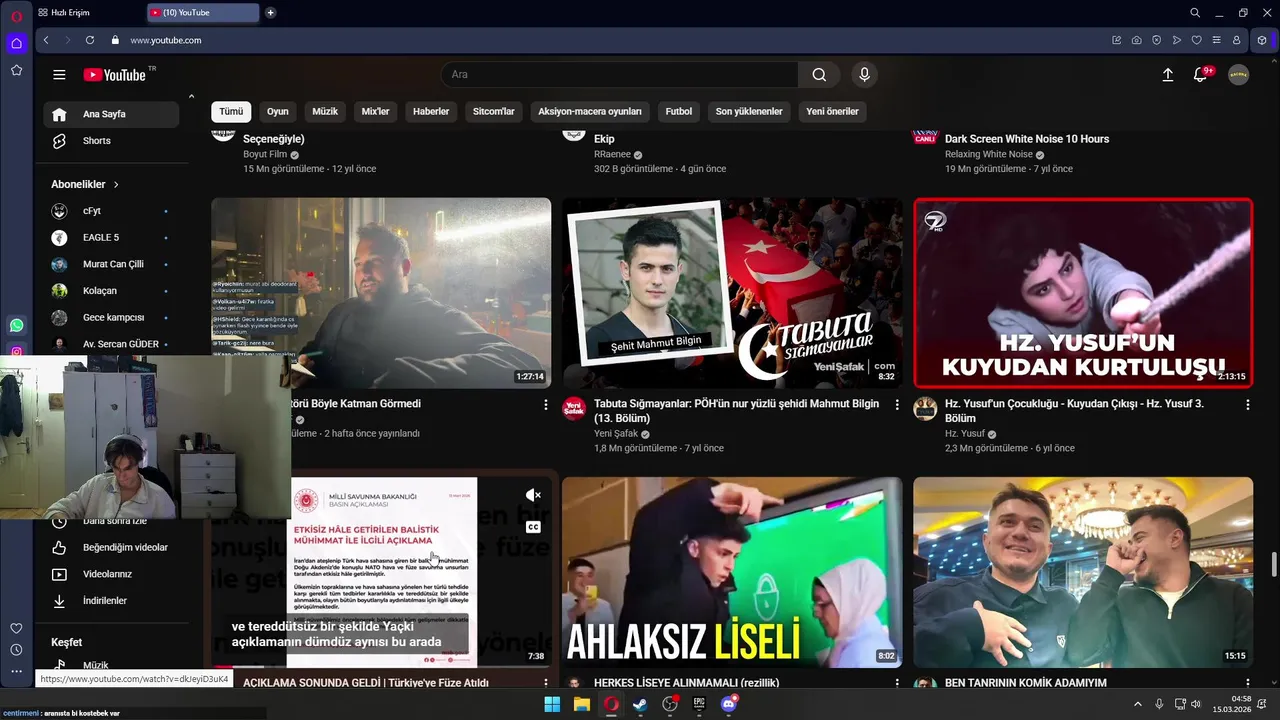The height and width of the screenshot is (720, 1280).
Task: Show hidden system tray icons chevron
Action: 1137,704
